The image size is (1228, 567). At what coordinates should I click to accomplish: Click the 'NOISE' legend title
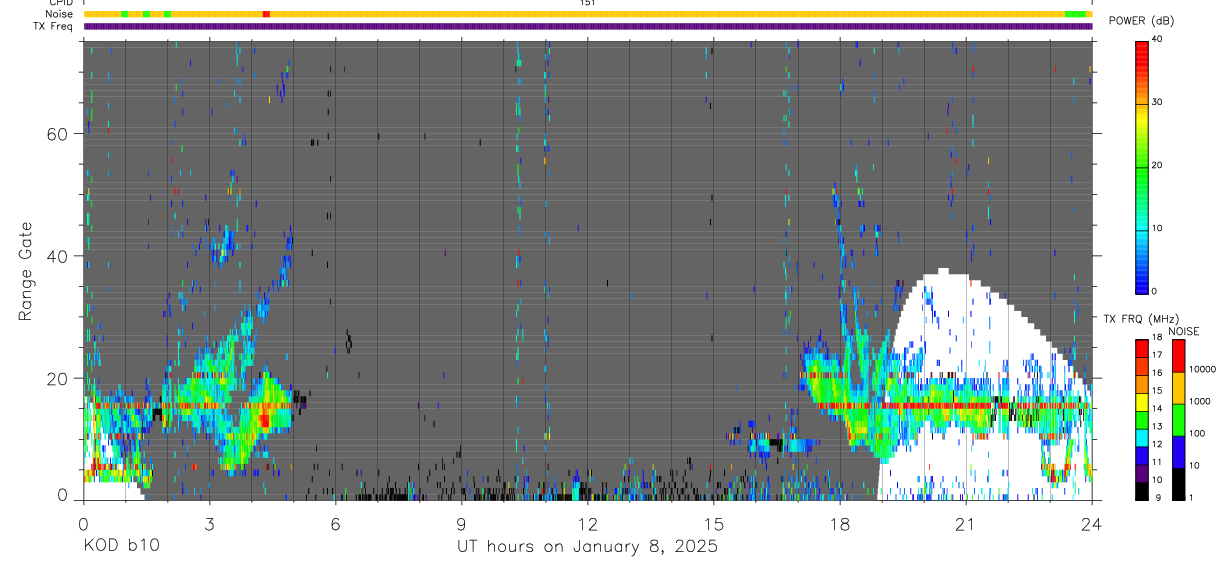pos(1183,331)
